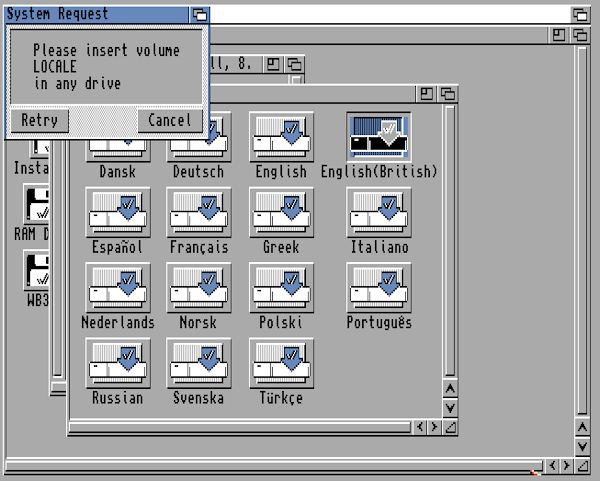600x481 pixels.
Task: Select the Français language icon
Action: pos(199,213)
